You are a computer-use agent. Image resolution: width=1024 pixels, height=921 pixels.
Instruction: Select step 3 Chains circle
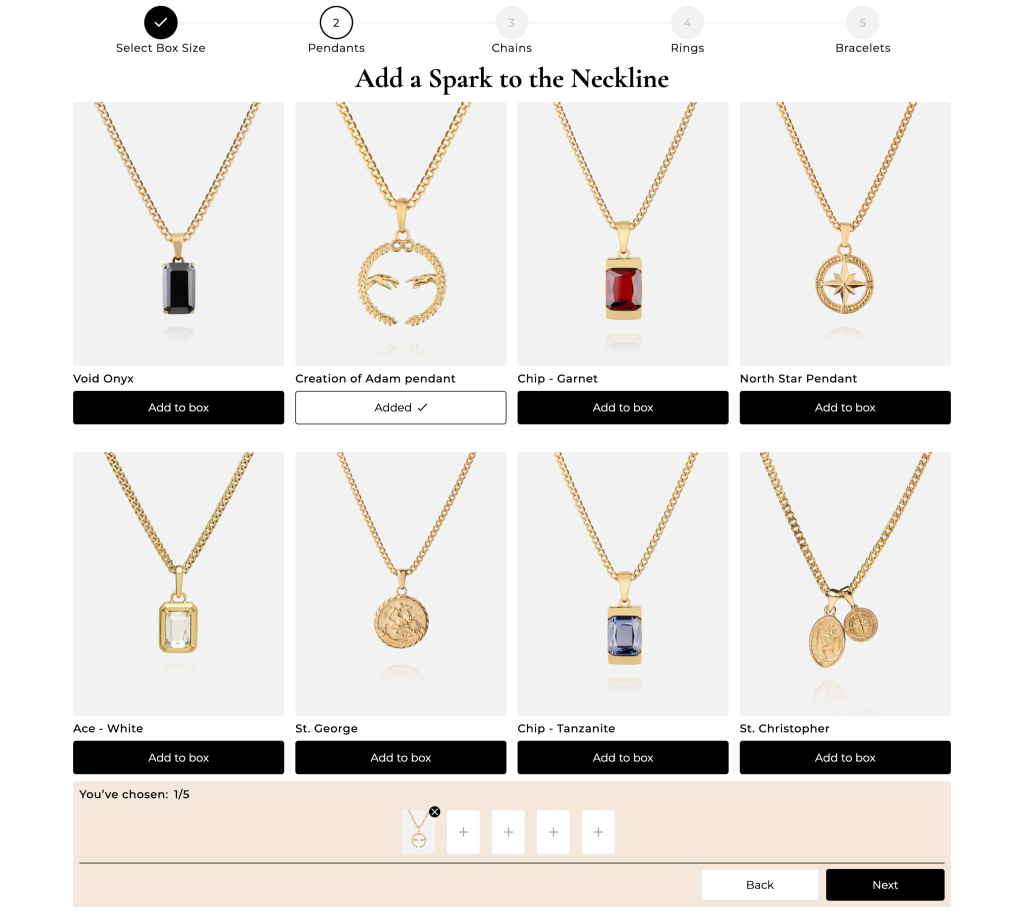pos(511,23)
